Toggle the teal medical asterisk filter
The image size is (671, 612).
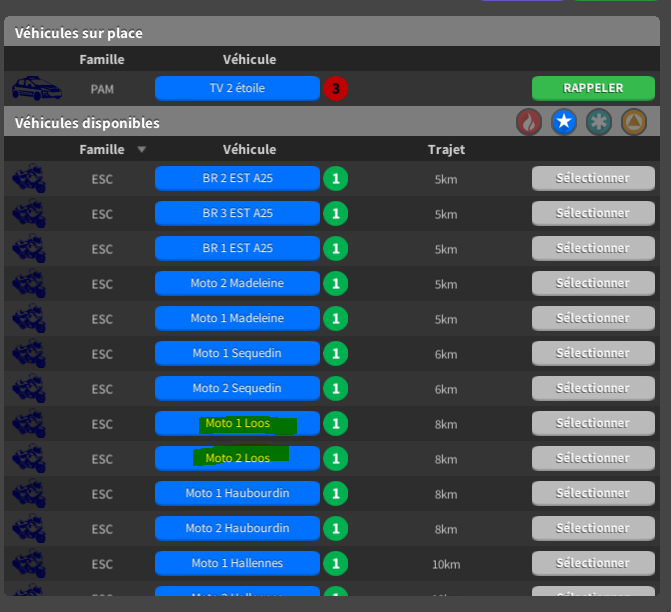[x=599, y=122]
